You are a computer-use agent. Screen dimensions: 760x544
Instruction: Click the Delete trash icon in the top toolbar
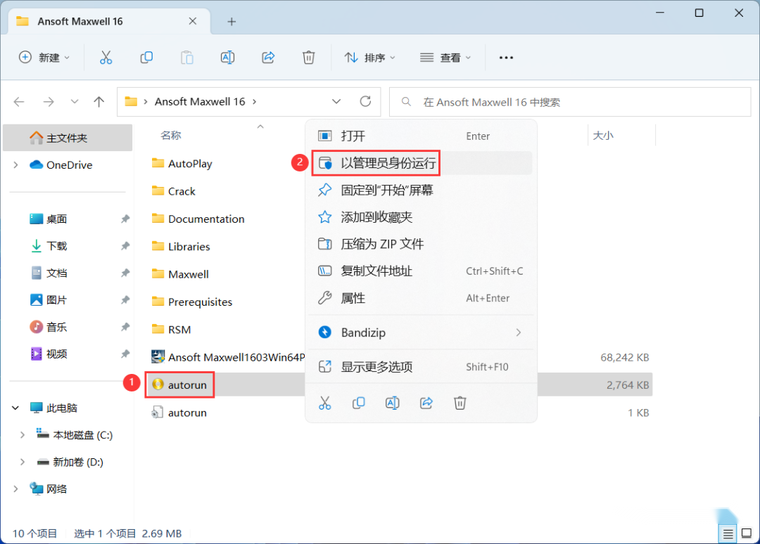(x=309, y=58)
